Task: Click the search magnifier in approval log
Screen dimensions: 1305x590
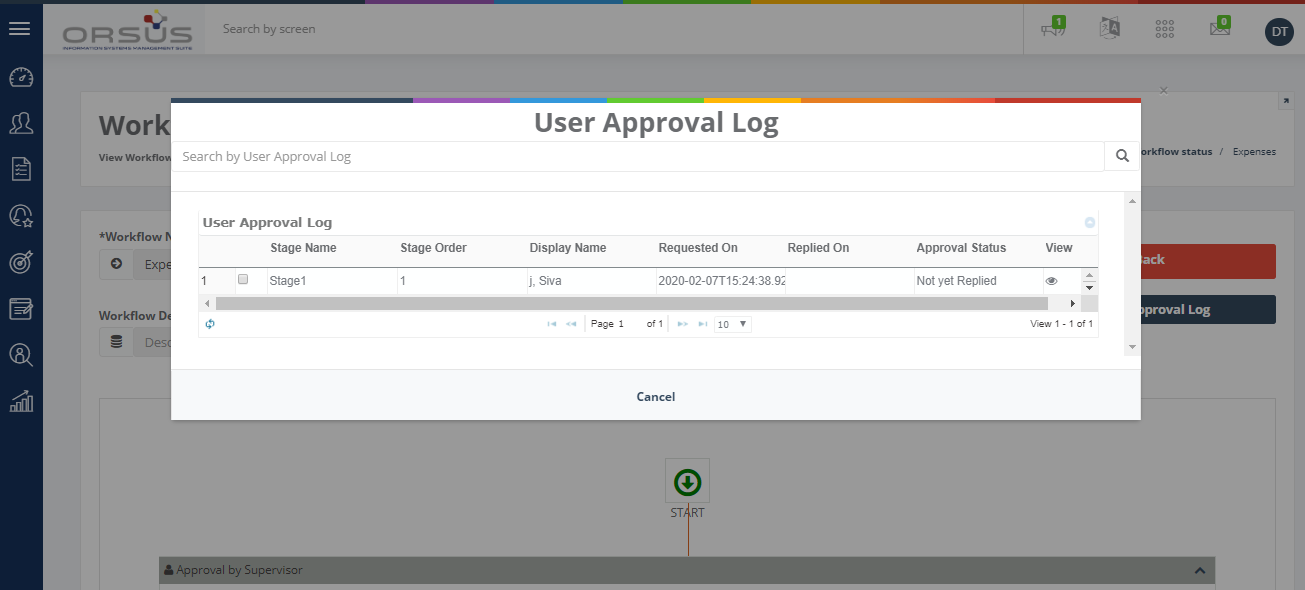Action: pyautogui.click(x=1122, y=156)
